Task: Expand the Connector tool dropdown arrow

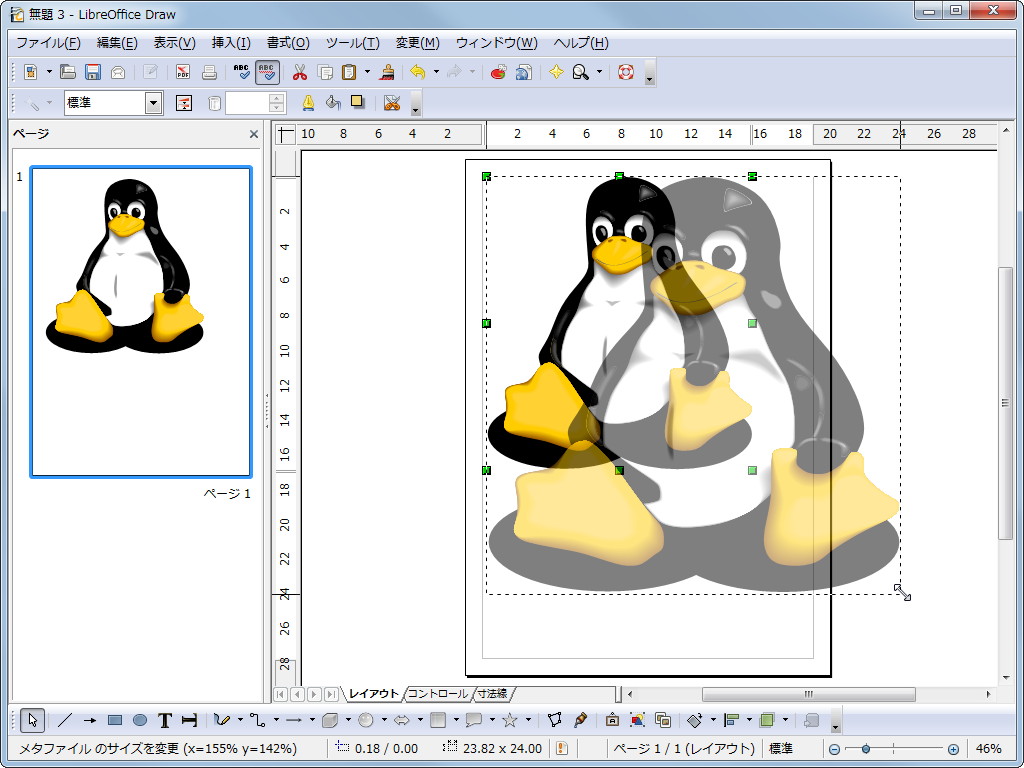Action: click(x=276, y=720)
